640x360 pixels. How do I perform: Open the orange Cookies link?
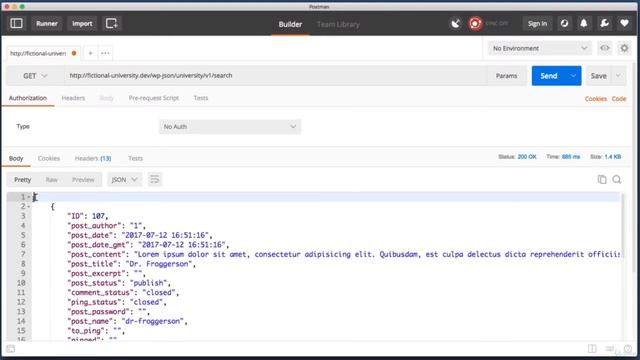596,99
